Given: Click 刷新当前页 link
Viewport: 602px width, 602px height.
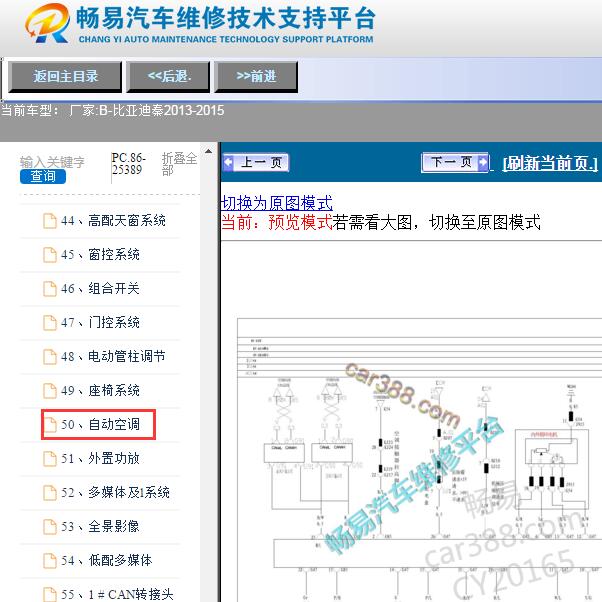Looking at the screenshot, I should click(550, 164).
